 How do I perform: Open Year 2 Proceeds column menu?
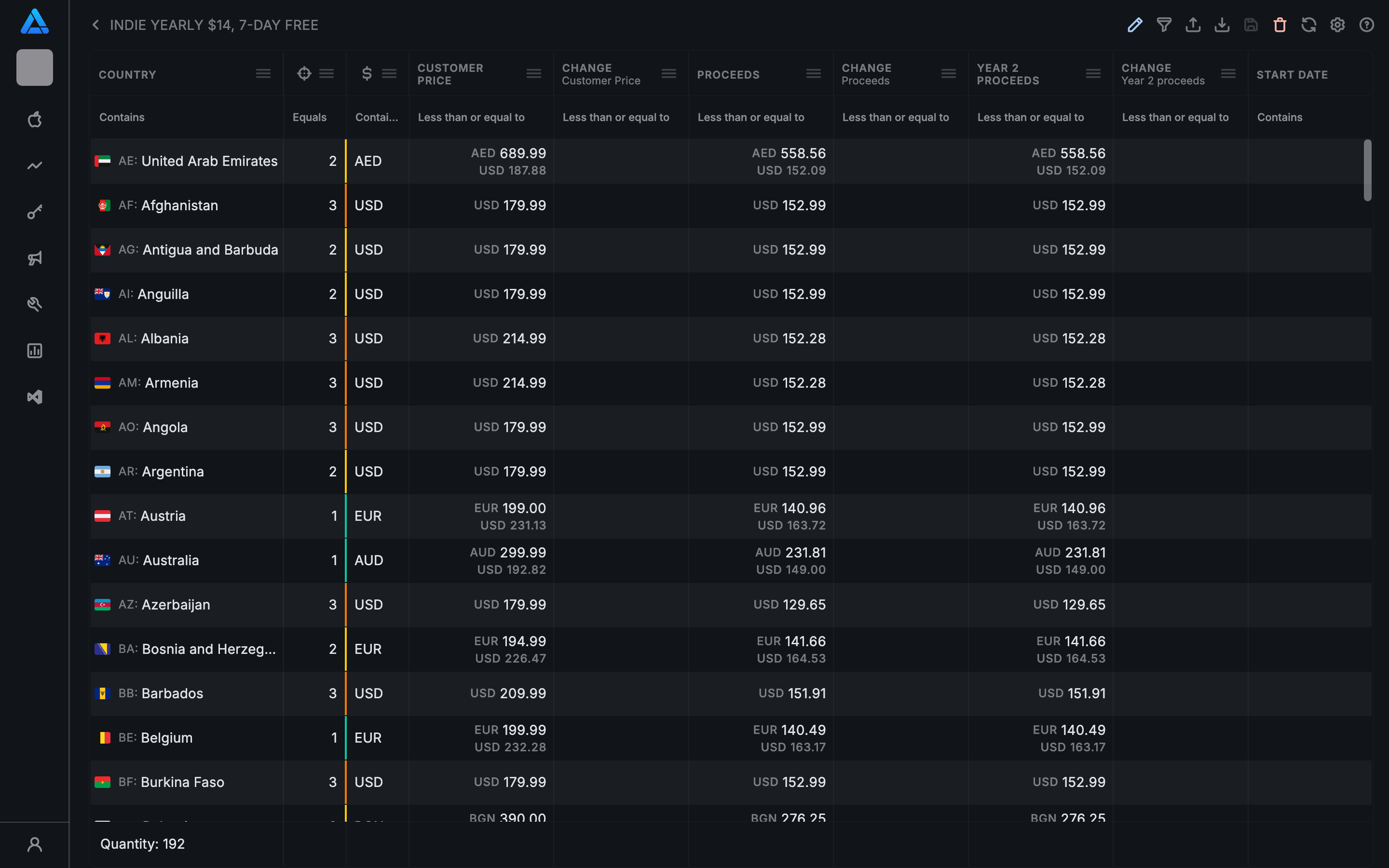click(x=1093, y=73)
